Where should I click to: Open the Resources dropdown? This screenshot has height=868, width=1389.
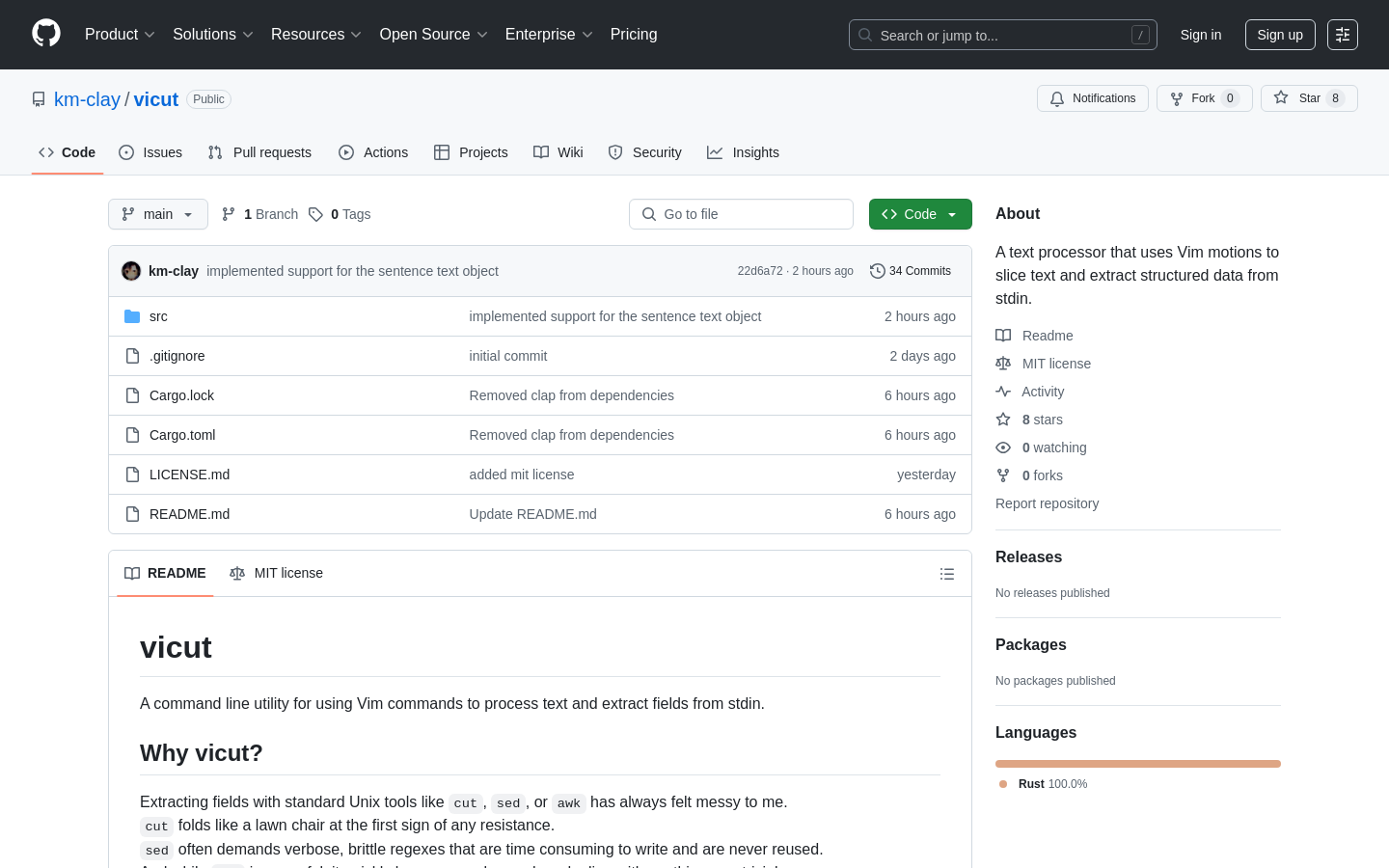tap(316, 35)
